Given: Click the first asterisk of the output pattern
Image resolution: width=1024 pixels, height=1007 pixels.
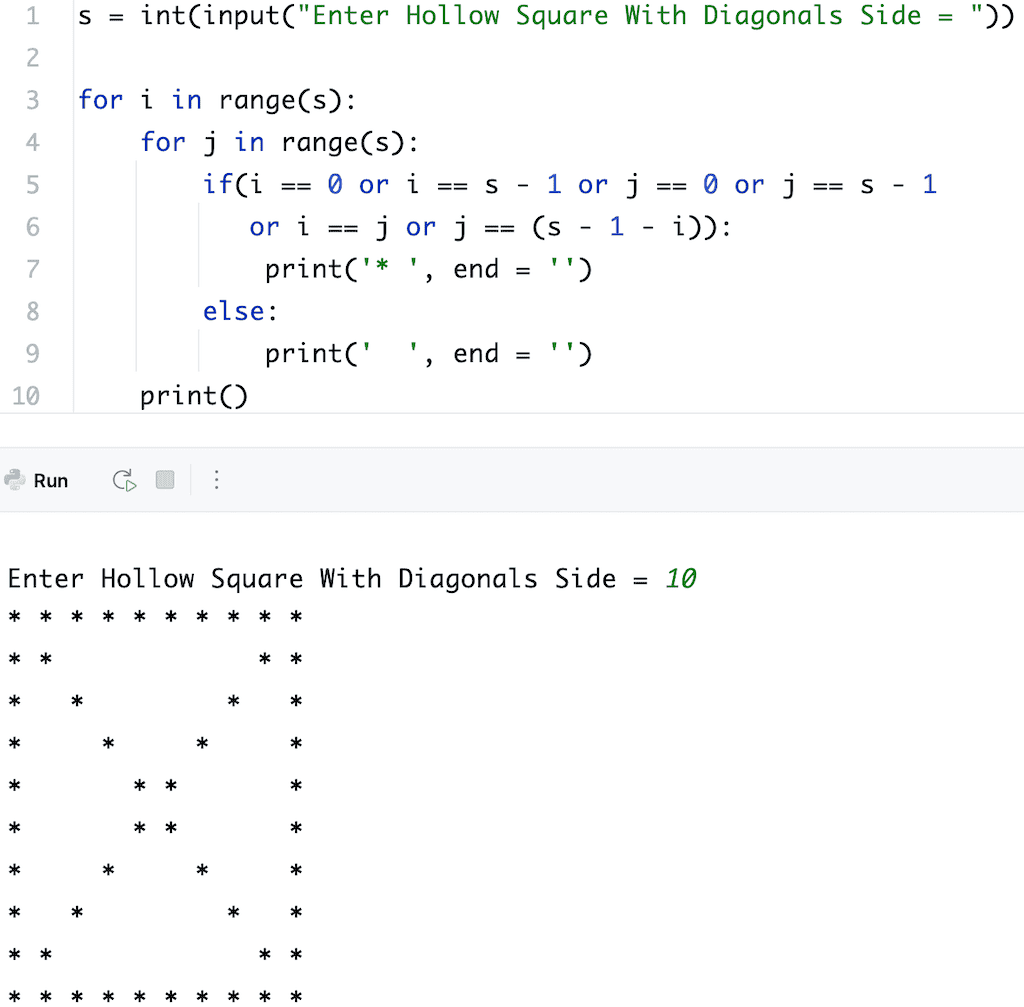Looking at the screenshot, I should (13, 618).
